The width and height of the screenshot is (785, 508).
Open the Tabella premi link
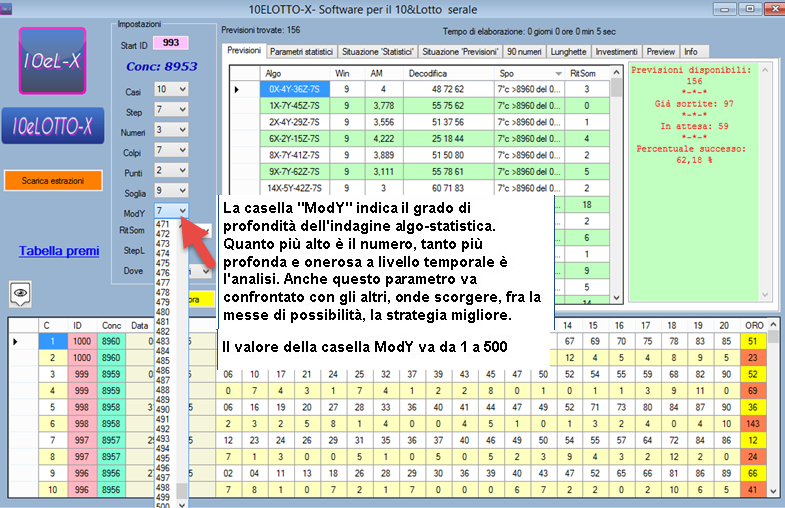pyautogui.click(x=59, y=251)
